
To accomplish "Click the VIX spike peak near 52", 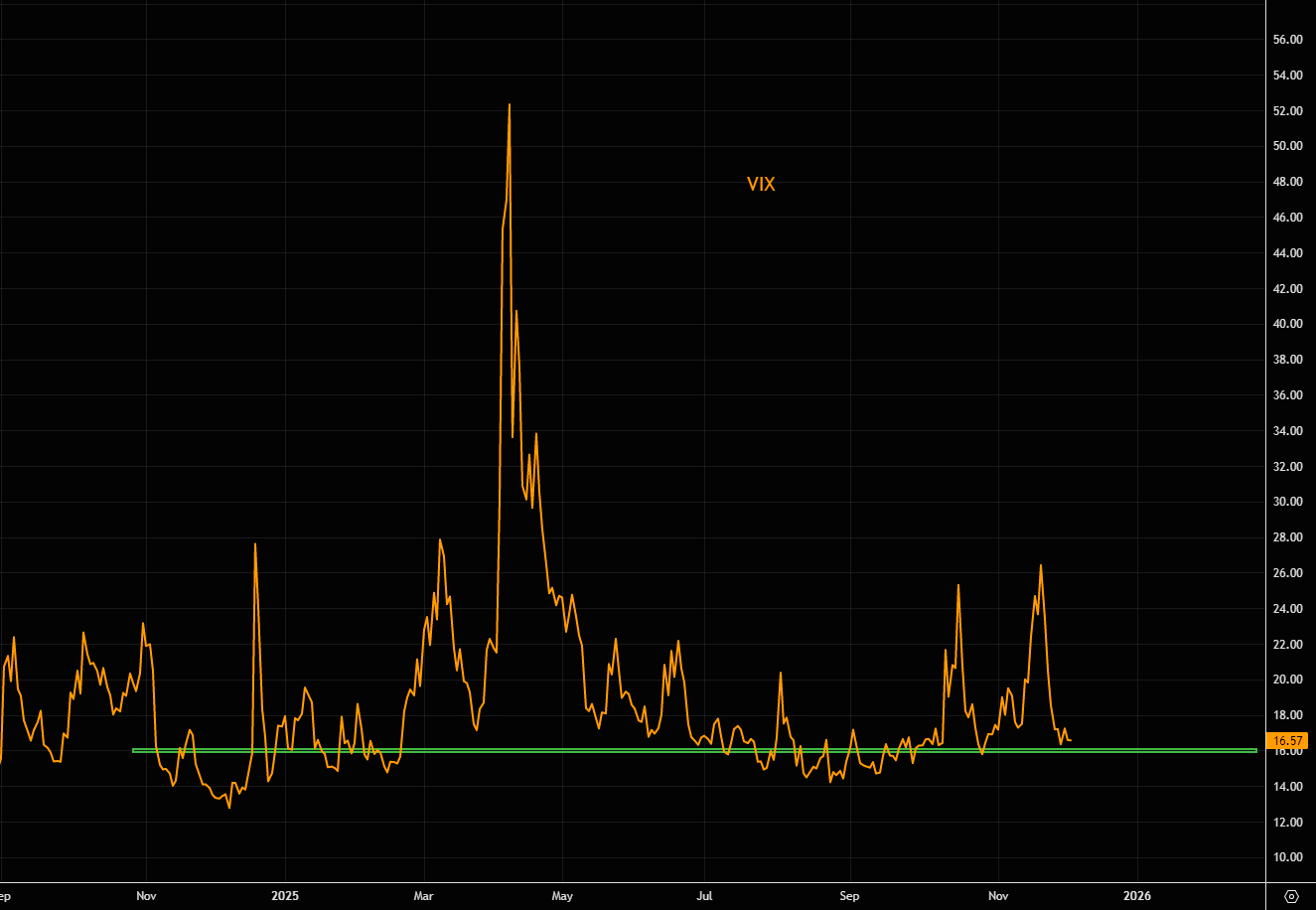I will click(x=510, y=104).
